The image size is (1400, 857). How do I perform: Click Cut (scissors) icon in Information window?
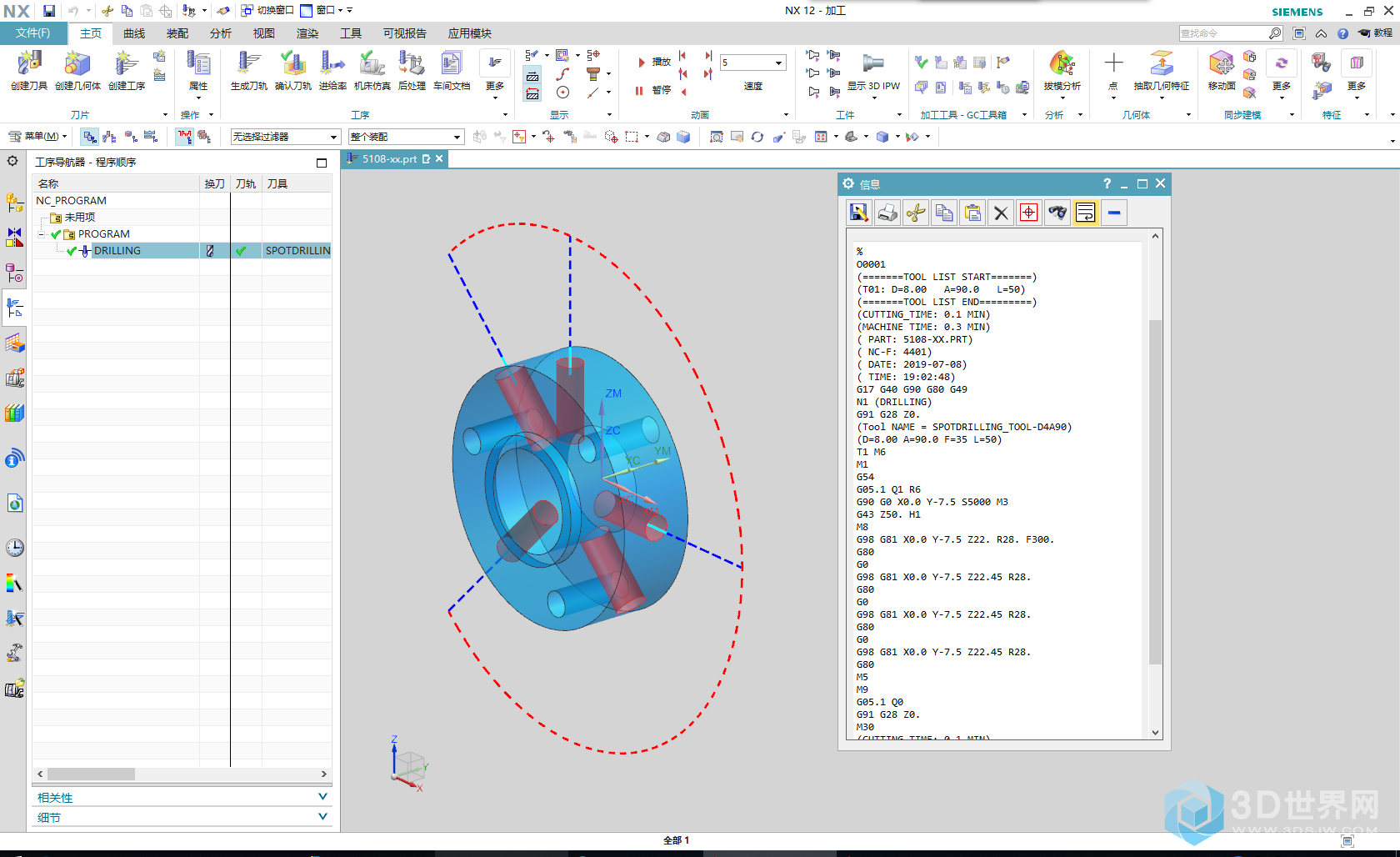pos(916,213)
